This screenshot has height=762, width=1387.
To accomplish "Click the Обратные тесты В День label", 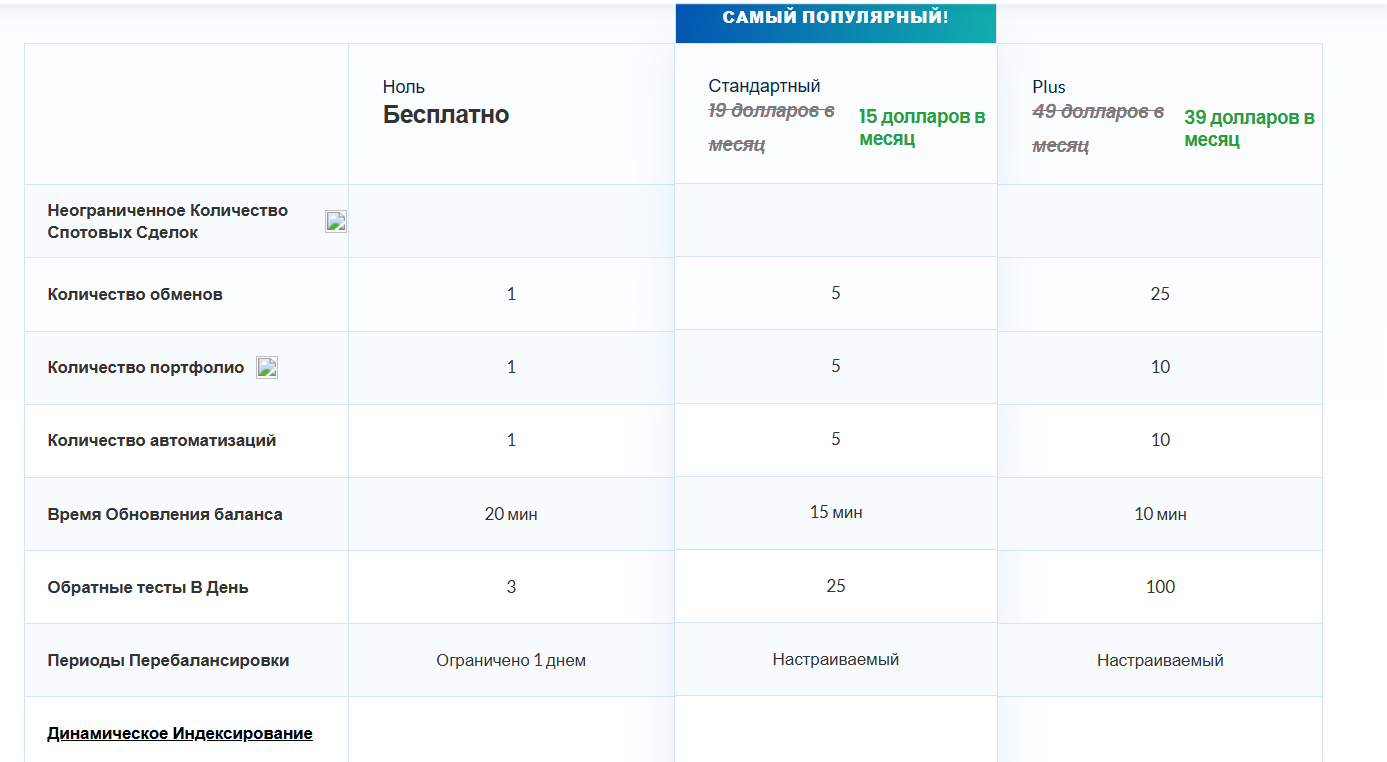I will [148, 587].
